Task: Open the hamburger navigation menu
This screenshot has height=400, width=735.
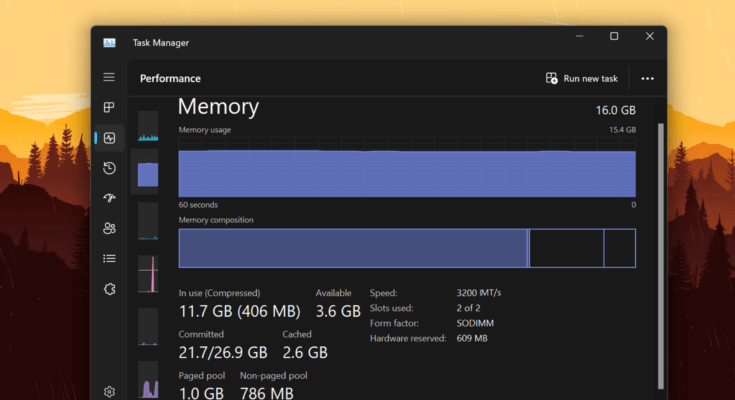Action: [x=109, y=77]
